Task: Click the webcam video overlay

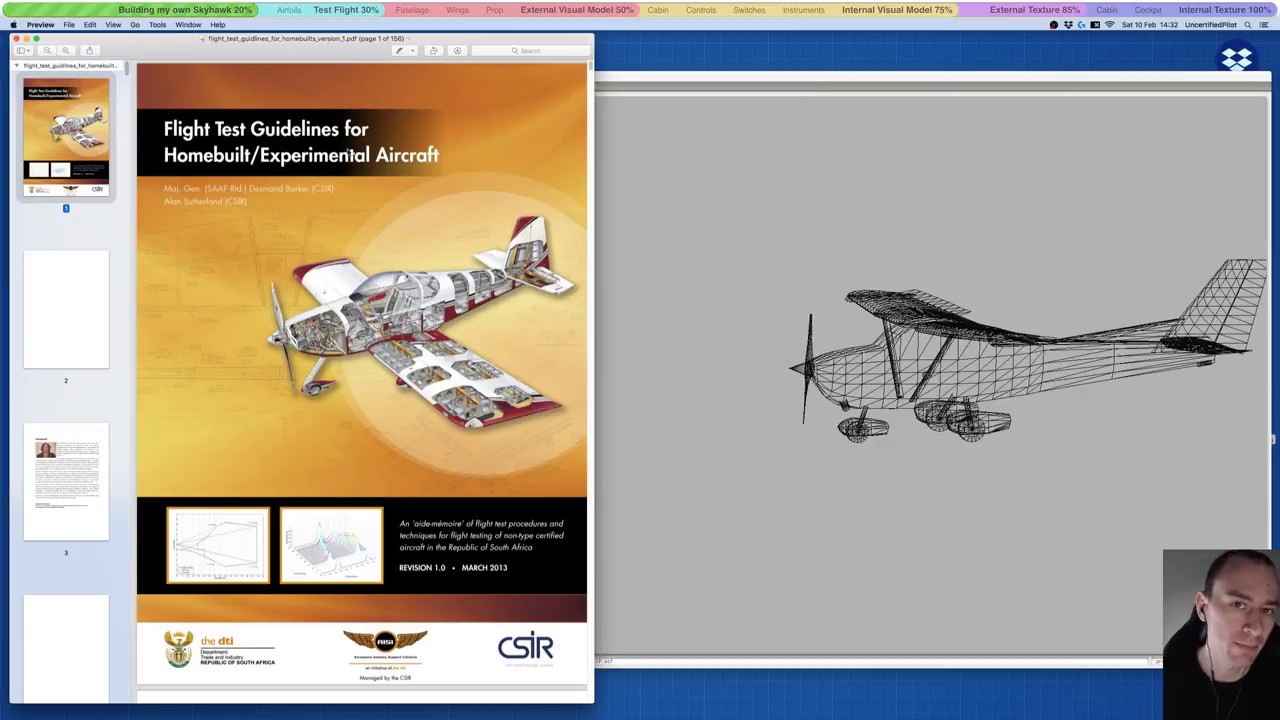Action: point(1221,634)
